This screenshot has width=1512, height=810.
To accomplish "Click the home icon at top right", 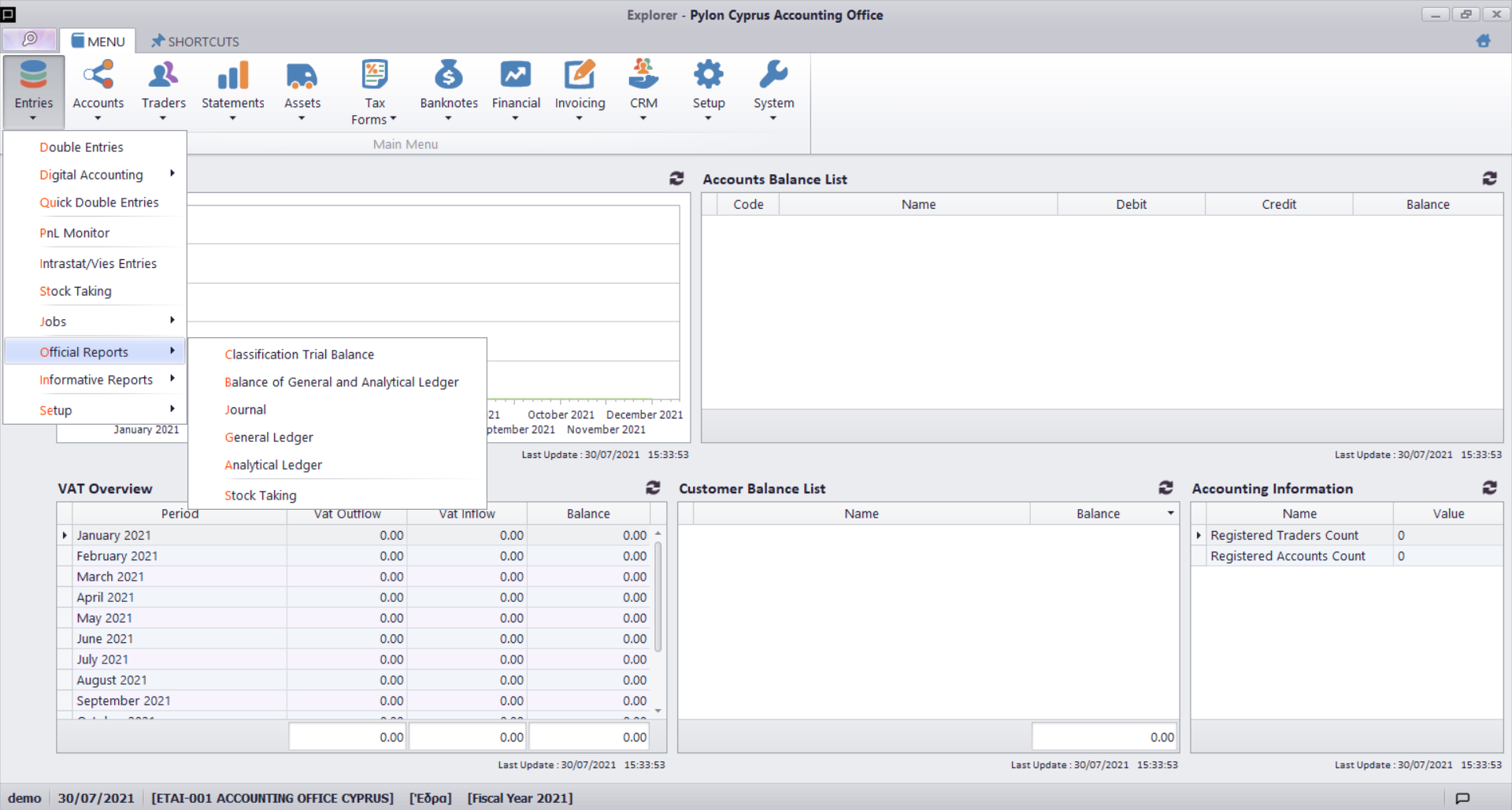I will (1483, 41).
